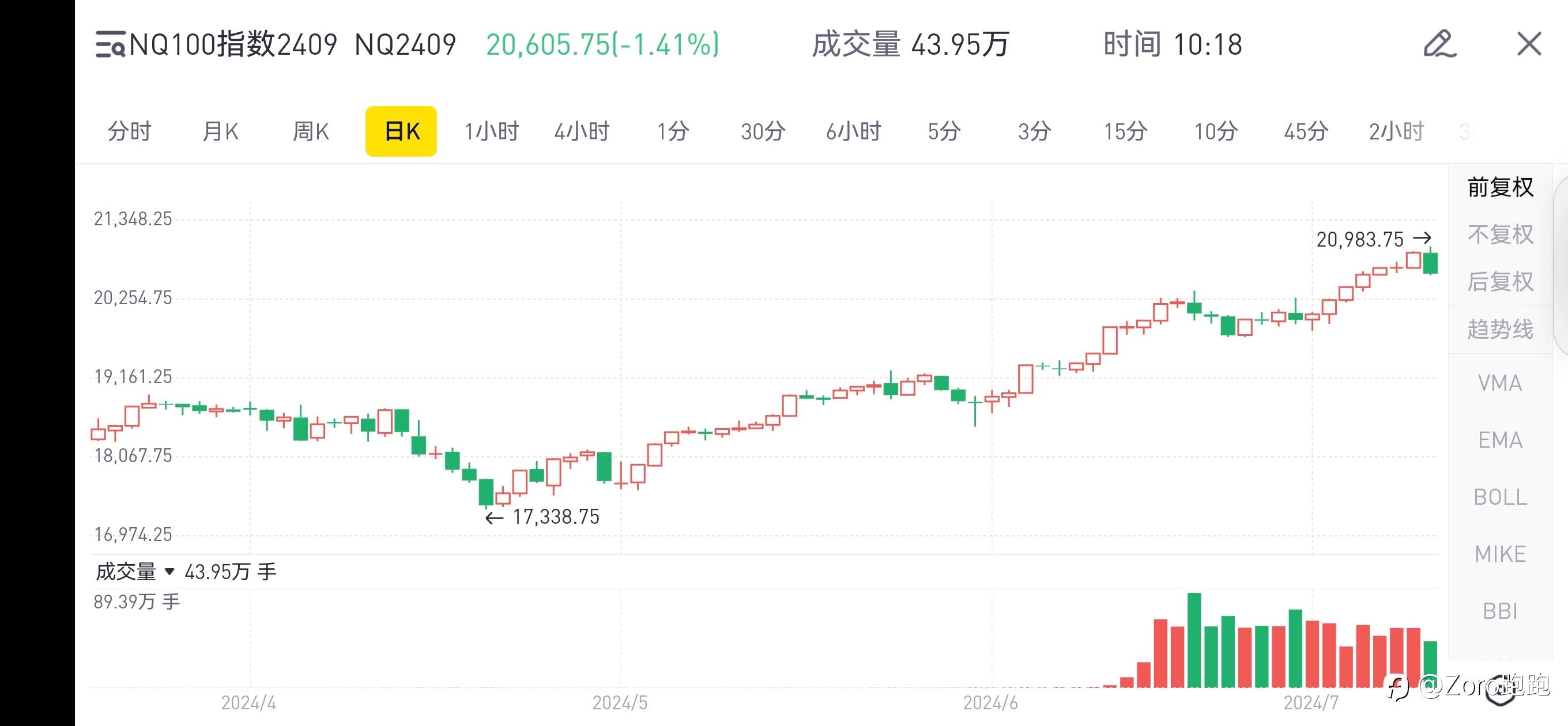Click arrow beside 17,338.75 low label
This screenshot has height=726, width=1568.
493,518
